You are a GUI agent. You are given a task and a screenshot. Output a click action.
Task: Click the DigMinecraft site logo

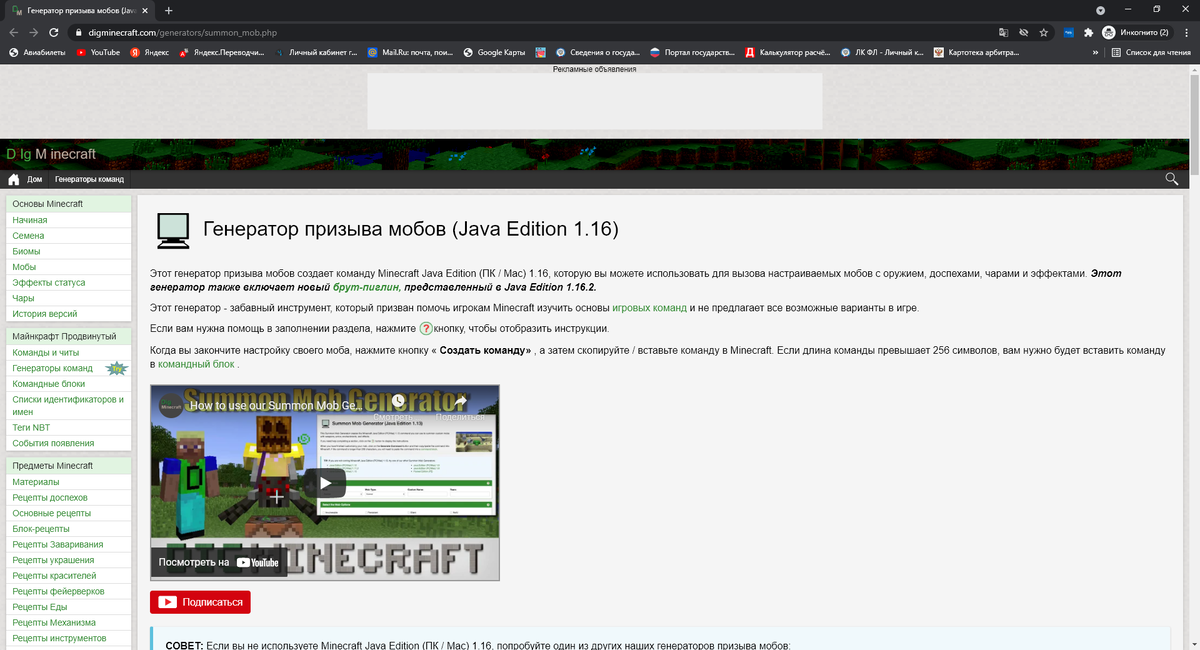click(x=51, y=154)
